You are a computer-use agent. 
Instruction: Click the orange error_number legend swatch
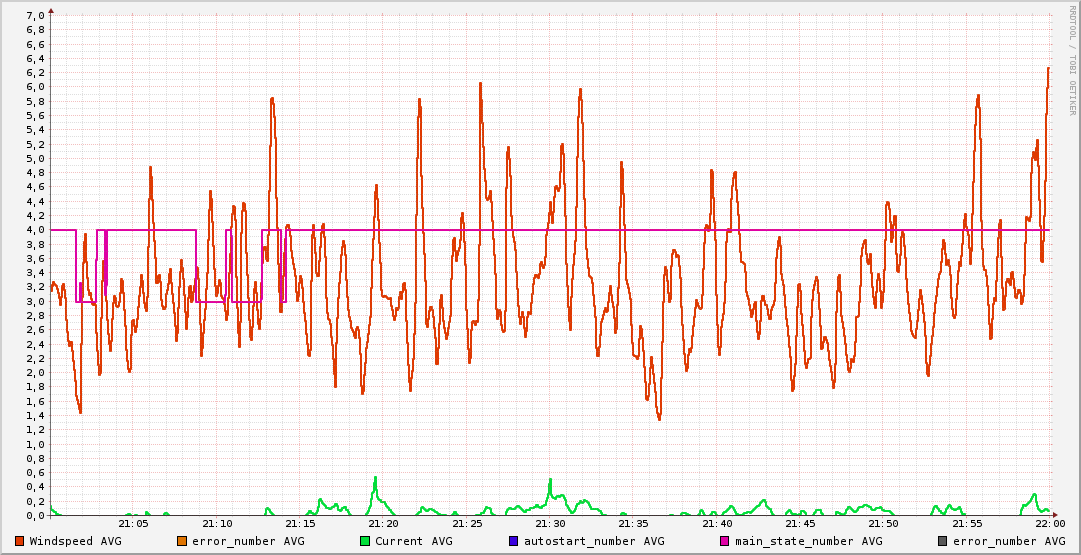(x=182, y=541)
